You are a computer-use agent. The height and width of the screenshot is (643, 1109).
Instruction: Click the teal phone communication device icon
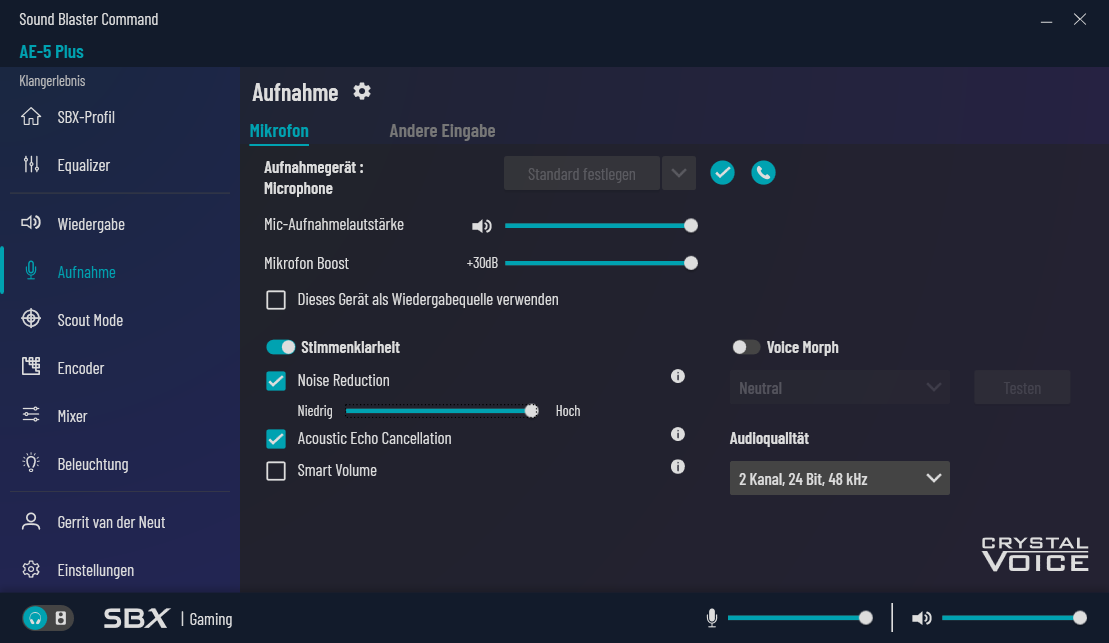[763, 173]
